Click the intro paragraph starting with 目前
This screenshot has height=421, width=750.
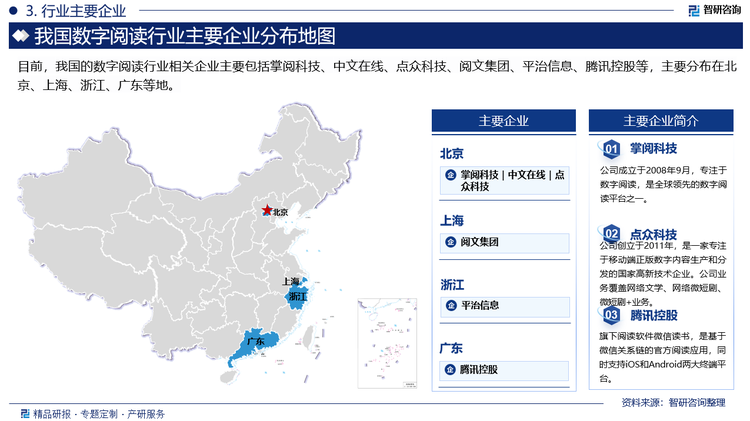[376, 76]
